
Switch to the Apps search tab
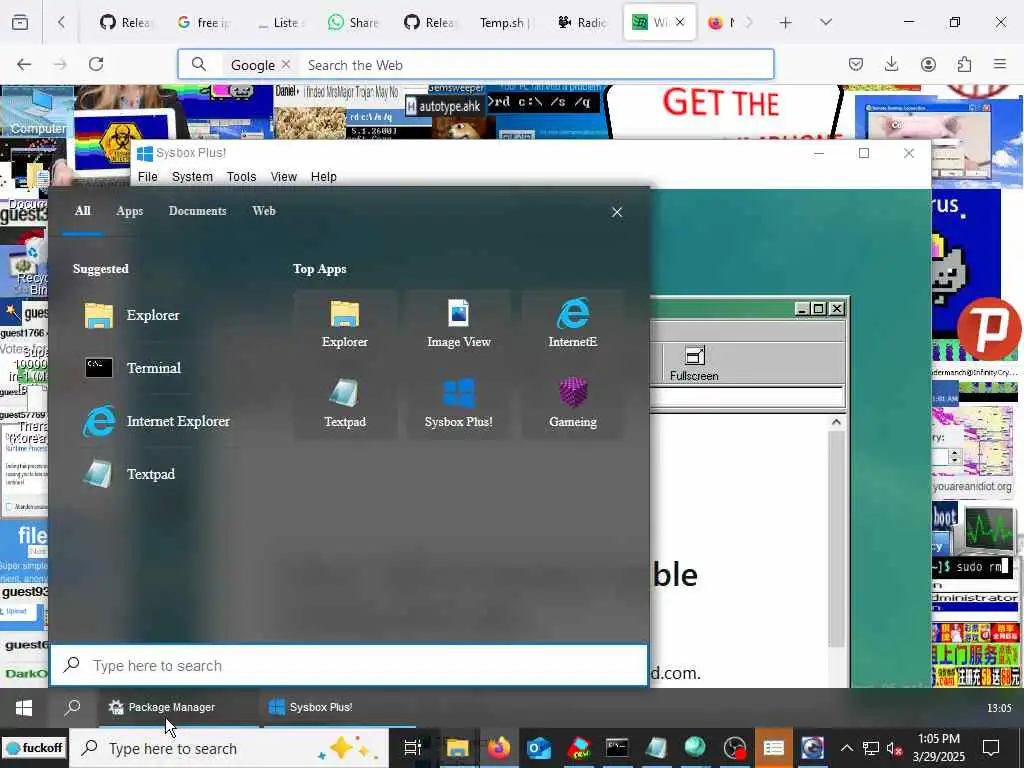129,211
